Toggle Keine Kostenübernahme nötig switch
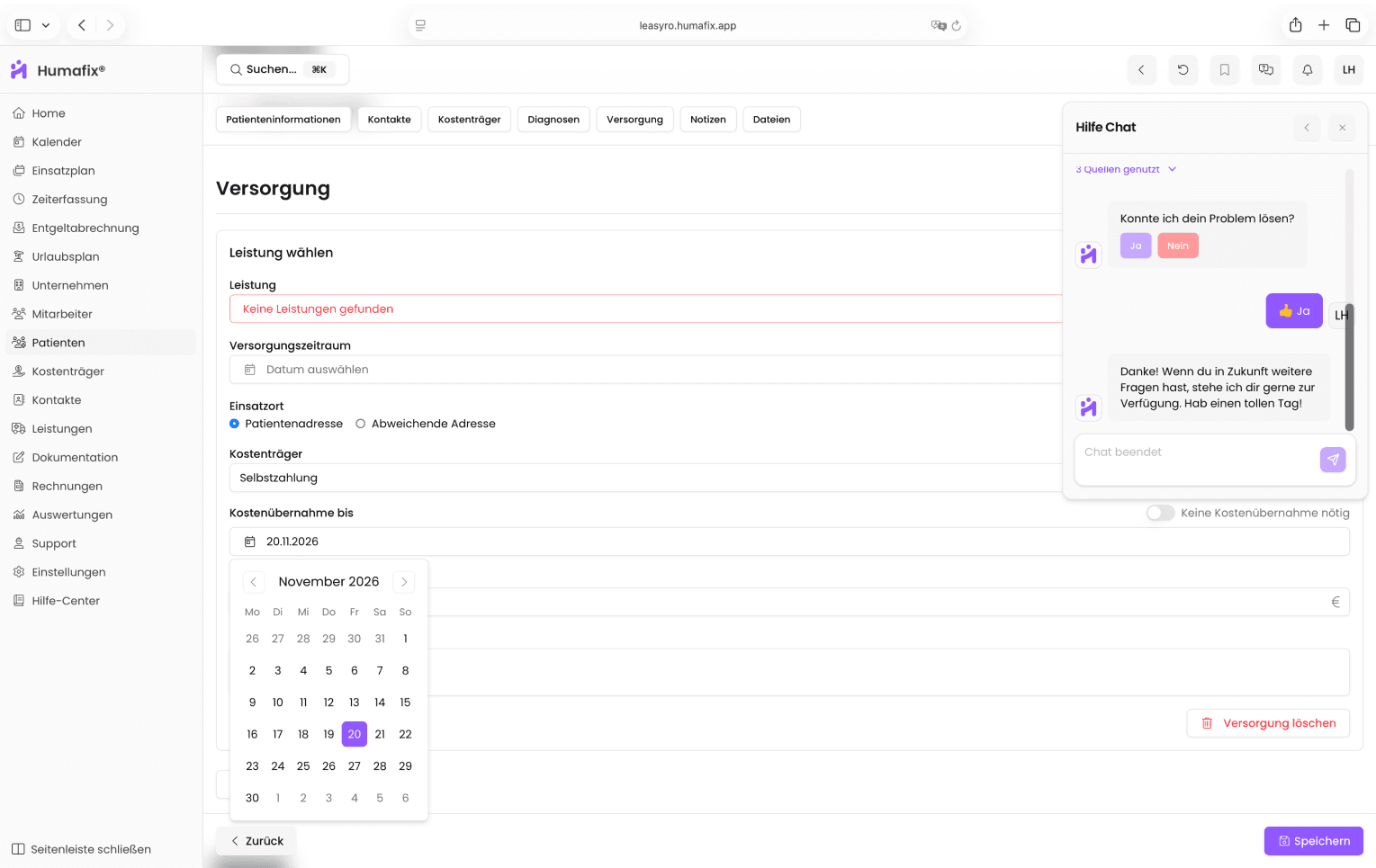1376x868 pixels. point(1159,513)
